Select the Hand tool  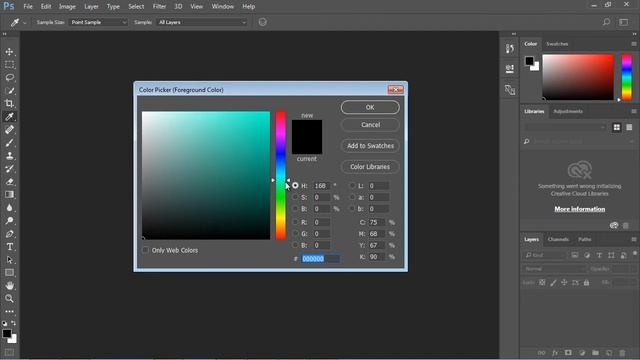(x=9, y=286)
